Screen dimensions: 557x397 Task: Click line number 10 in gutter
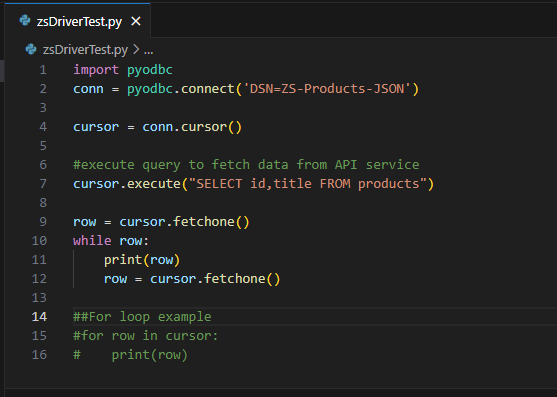[x=39, y=241]
